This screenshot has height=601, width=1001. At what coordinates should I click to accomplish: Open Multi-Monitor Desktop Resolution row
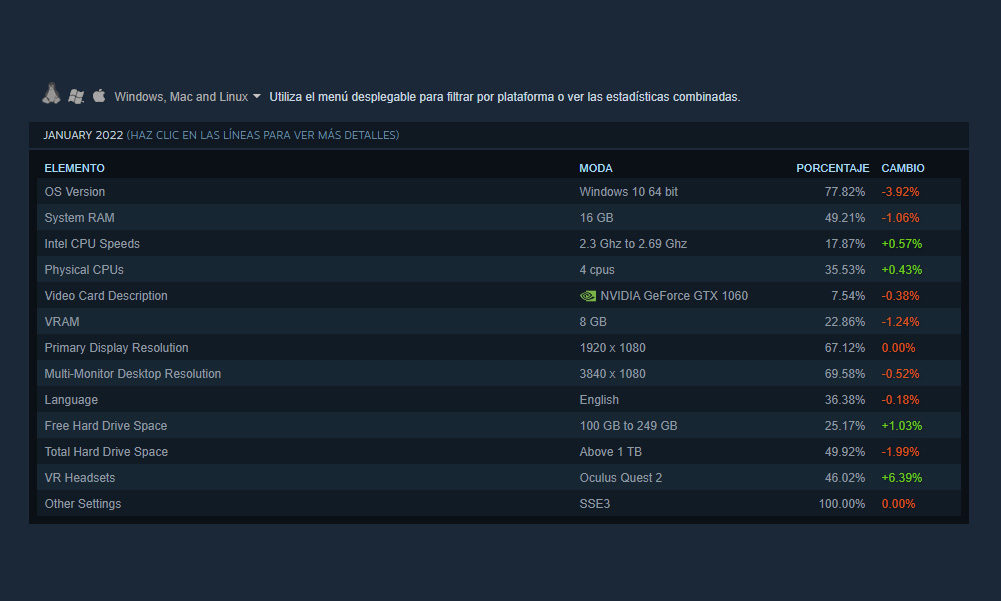click(x=133, y=374)
